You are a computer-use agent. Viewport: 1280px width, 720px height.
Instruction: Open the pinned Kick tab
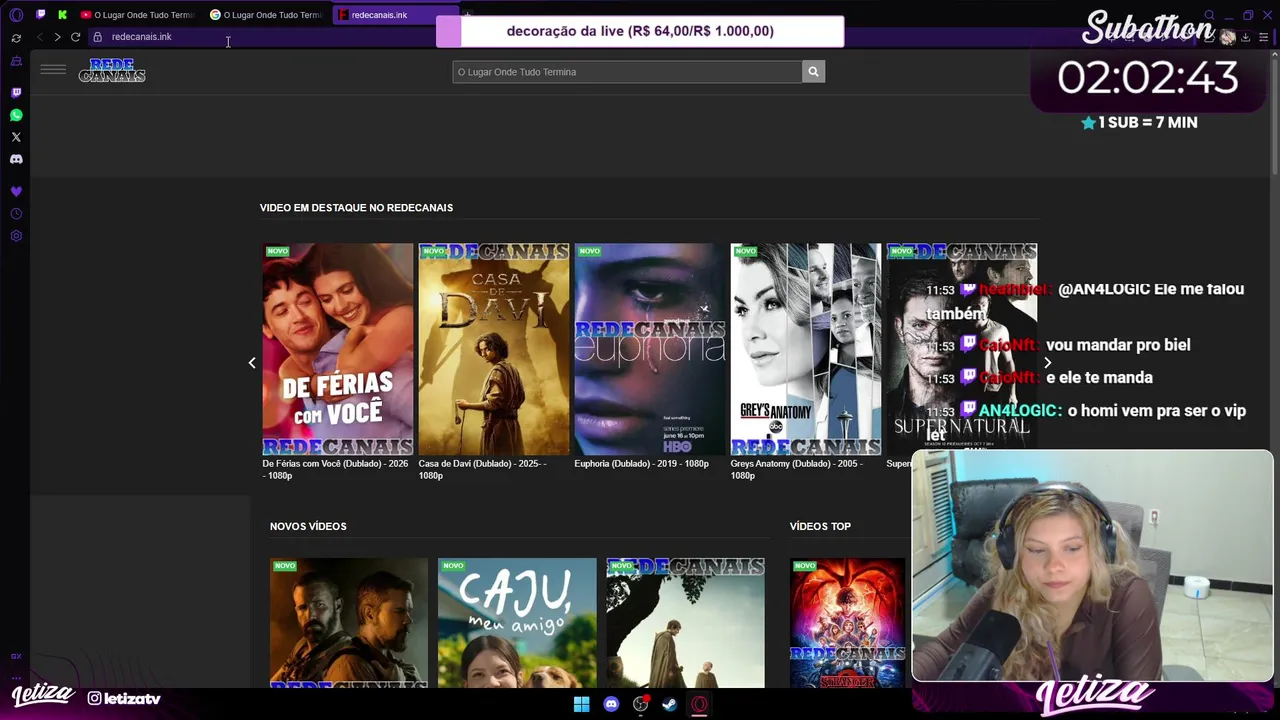(62, 15)
